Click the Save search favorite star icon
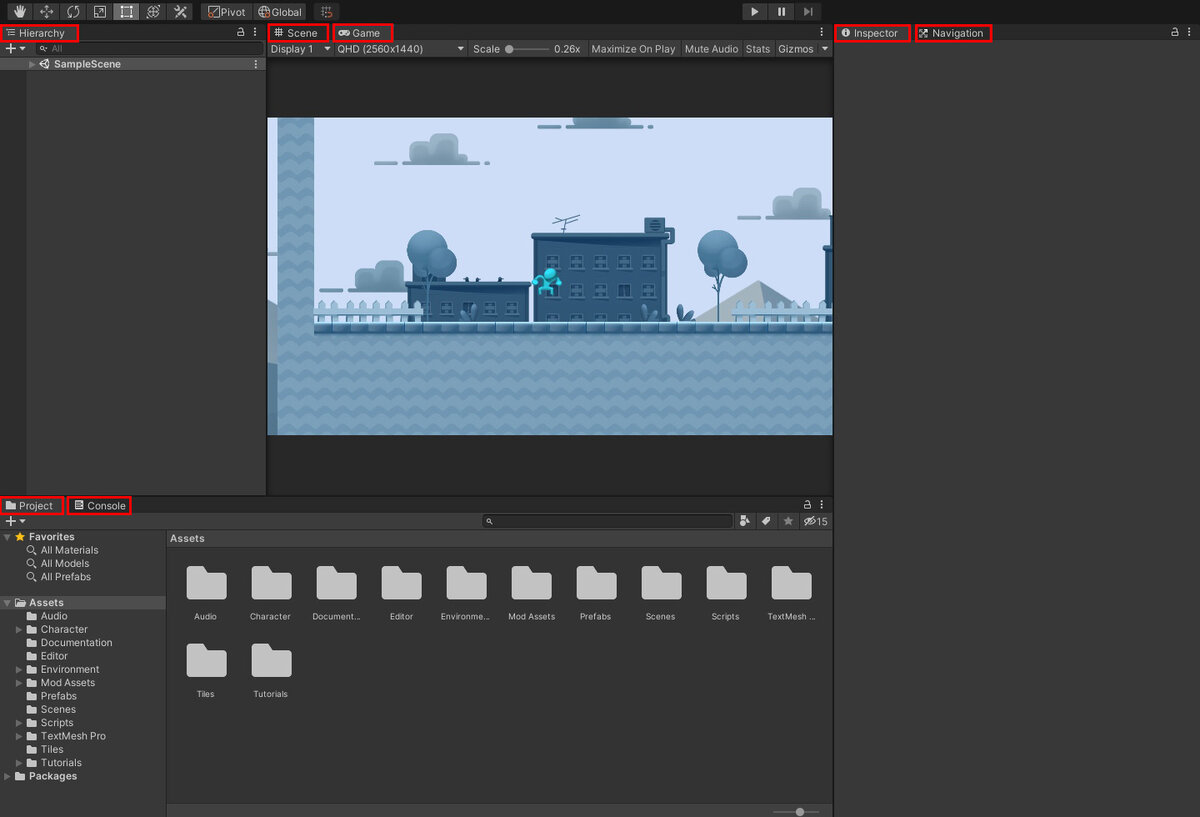This screenshot has height=817, width=1200. 788,521
